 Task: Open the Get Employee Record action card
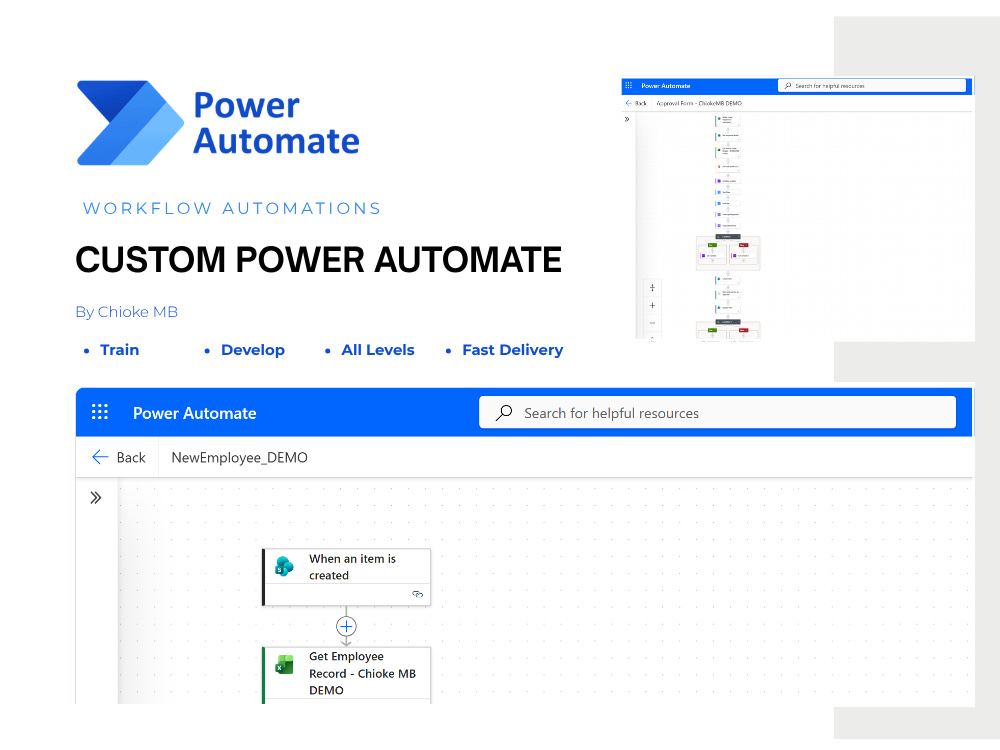point(347,675)
